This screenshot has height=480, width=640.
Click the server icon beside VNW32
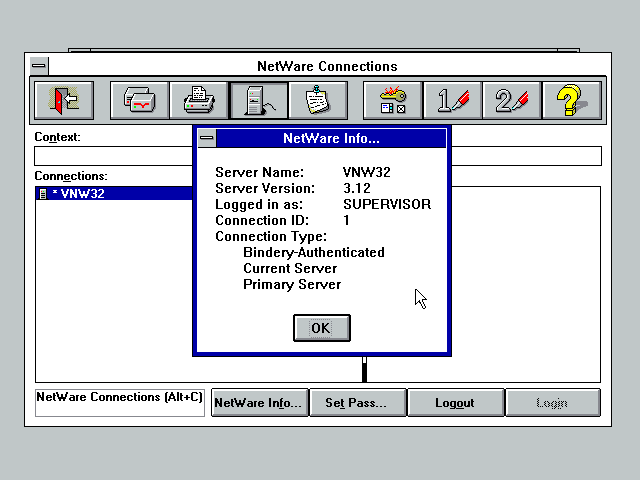pos(42,193)
